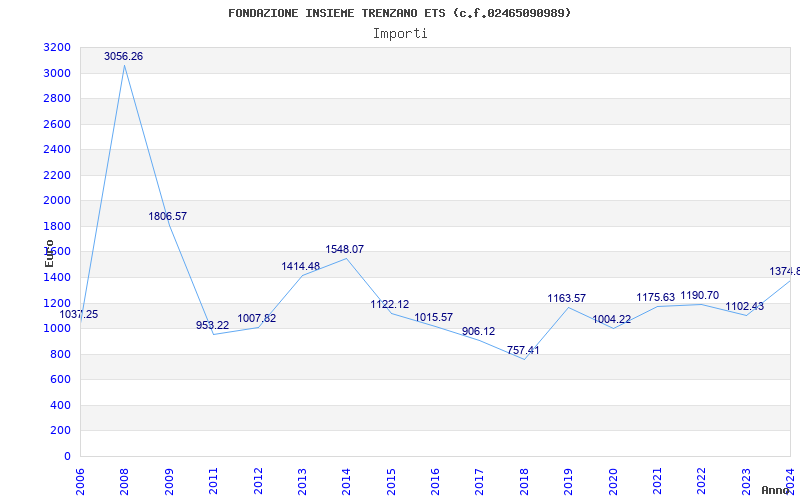Click the x-axis year 2022

[702, 481]
